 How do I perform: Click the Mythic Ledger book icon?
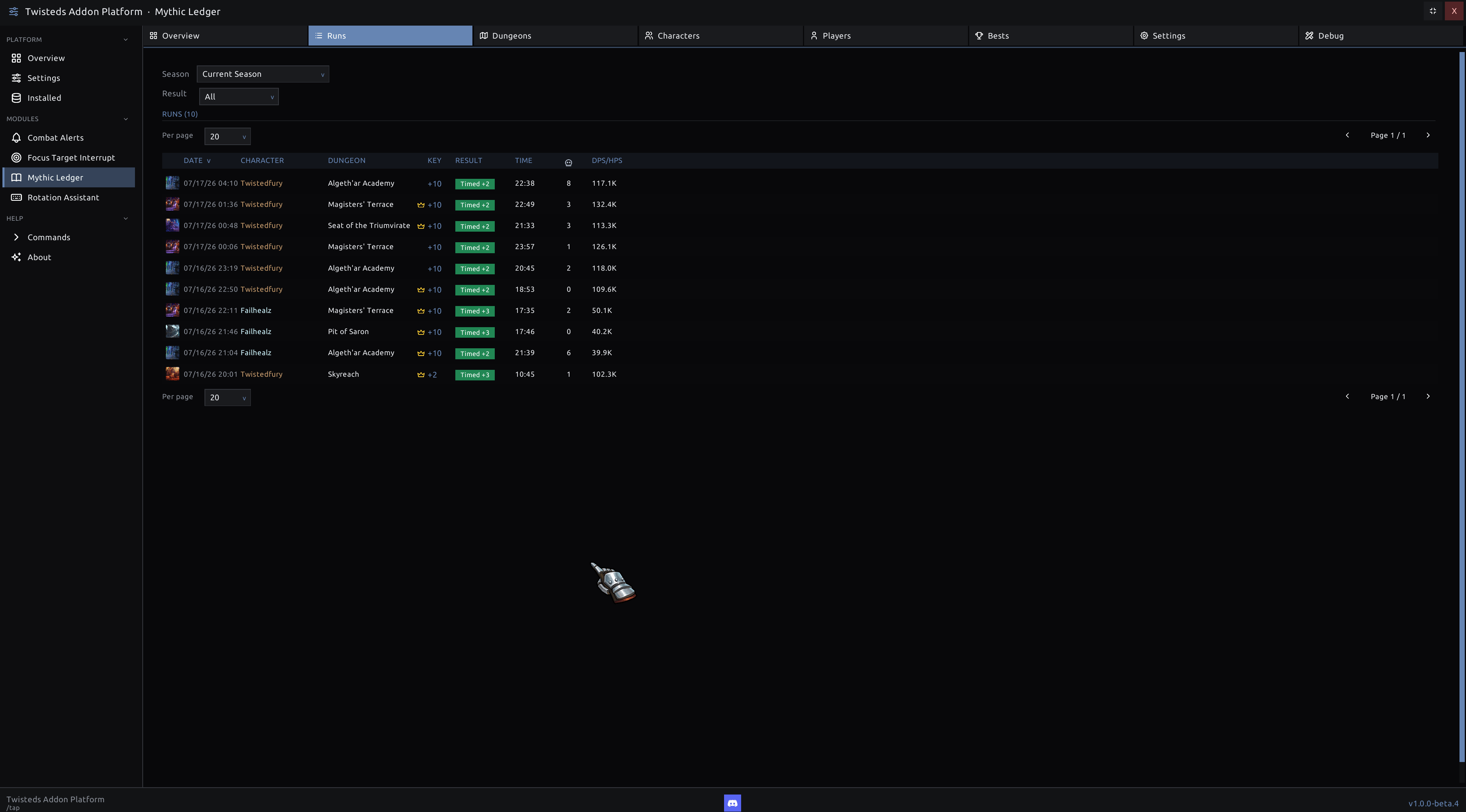pos(17,178)
